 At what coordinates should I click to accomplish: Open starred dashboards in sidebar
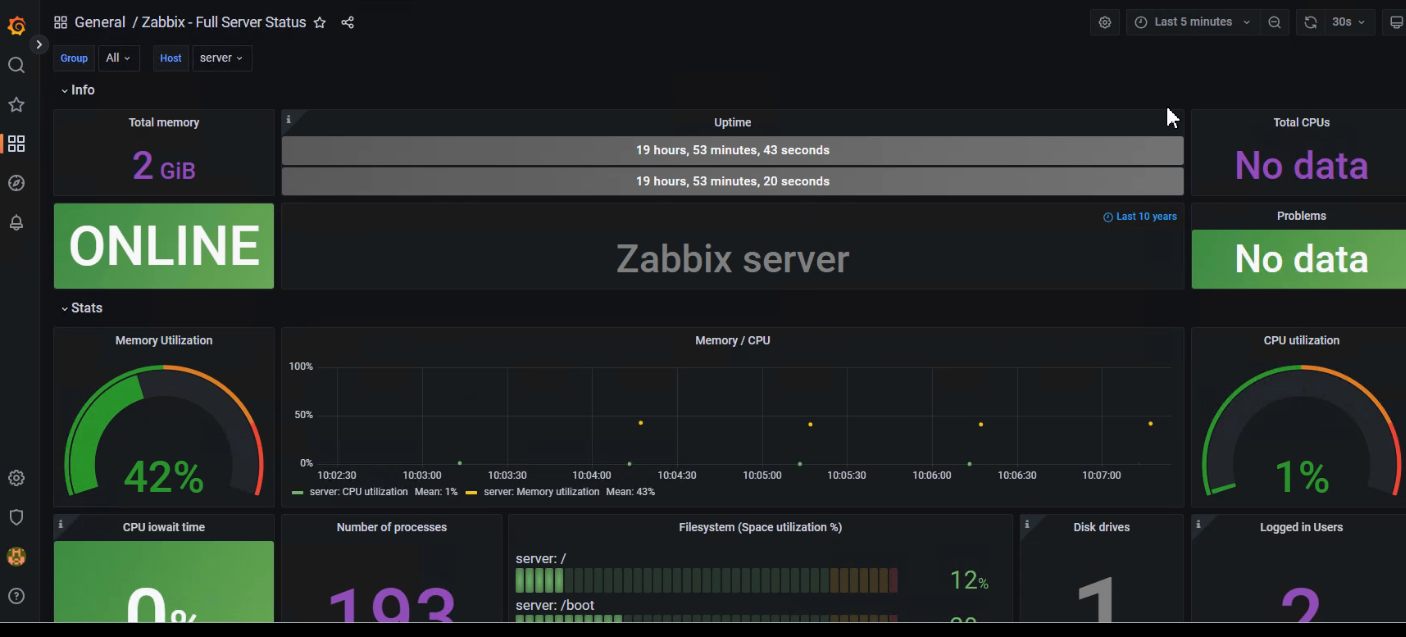point(16,104)
